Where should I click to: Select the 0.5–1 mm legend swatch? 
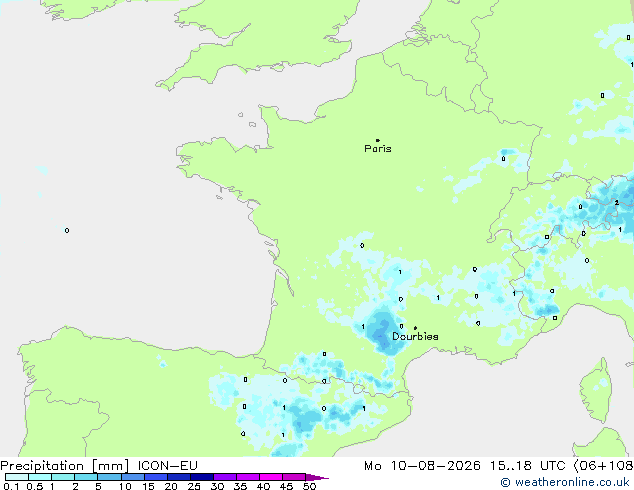(x=40, y=477)
